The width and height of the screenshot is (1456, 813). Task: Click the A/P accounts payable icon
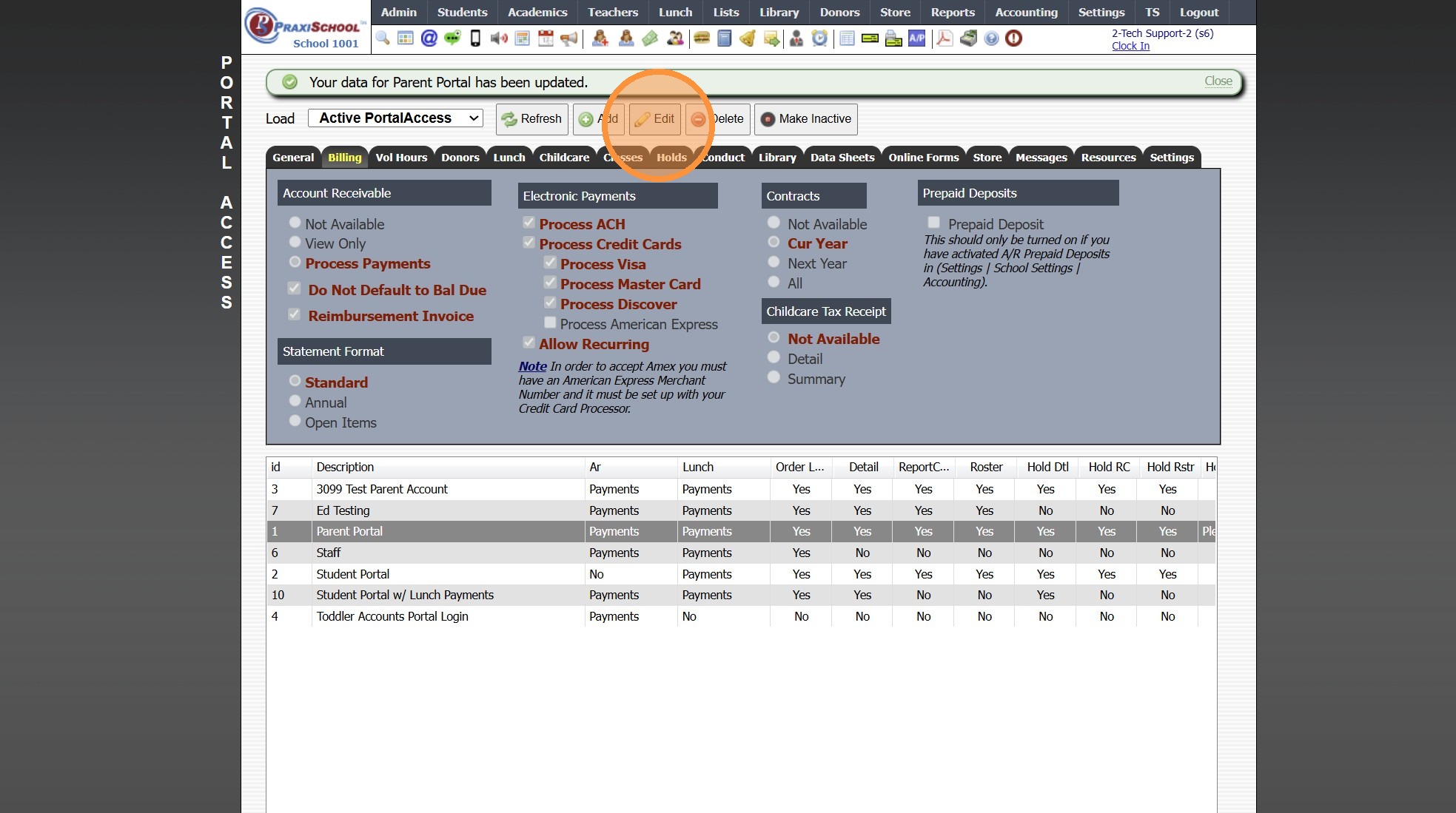916,38
